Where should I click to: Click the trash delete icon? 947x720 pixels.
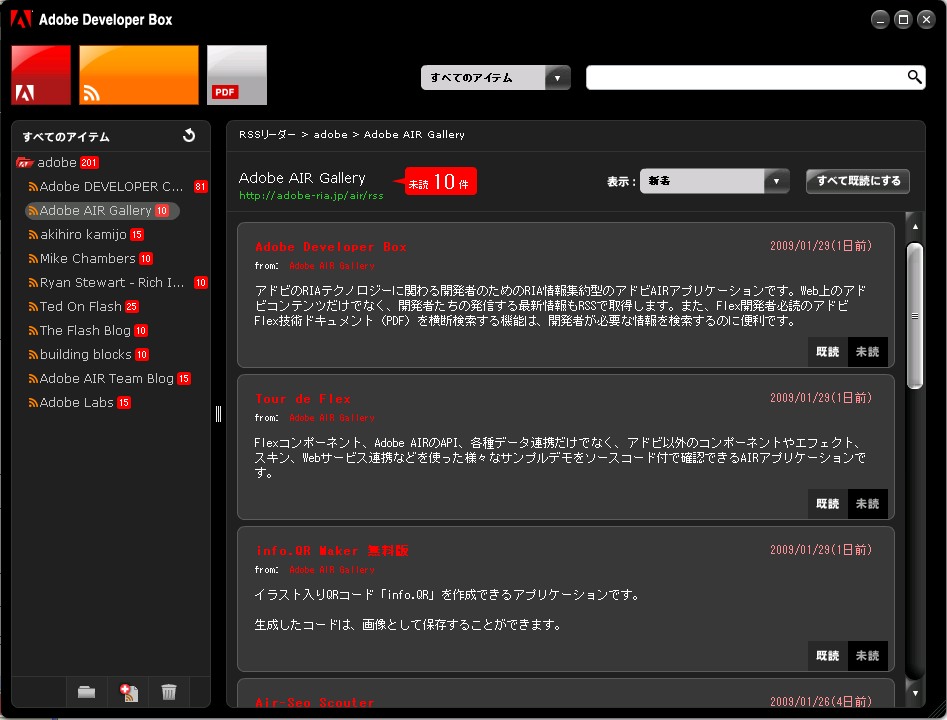click(x=169, y=692)
